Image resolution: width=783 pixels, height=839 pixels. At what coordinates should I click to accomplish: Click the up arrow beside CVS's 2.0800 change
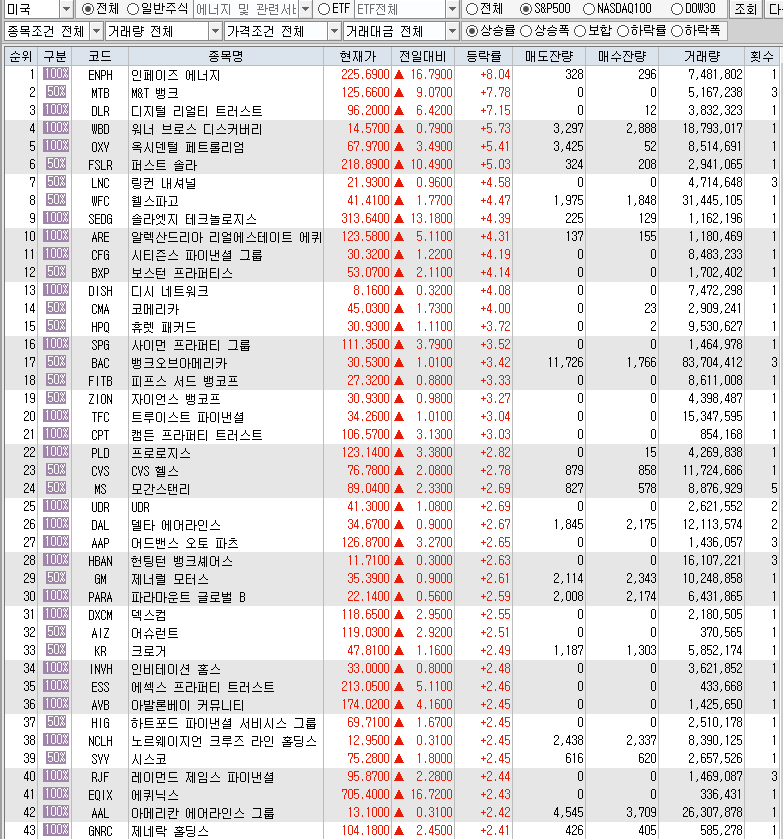coord(399,471)
